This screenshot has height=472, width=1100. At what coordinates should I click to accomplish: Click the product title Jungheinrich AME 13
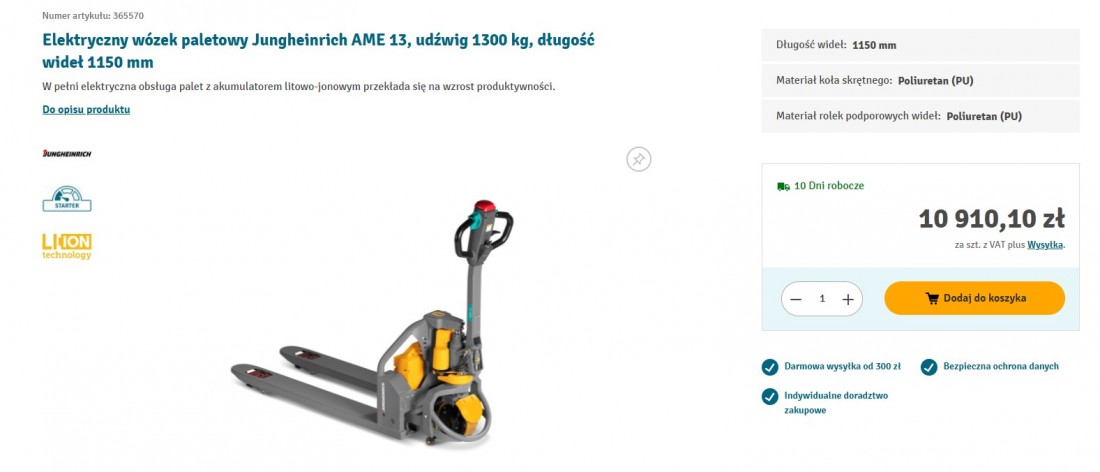click(x=318, y=50)
